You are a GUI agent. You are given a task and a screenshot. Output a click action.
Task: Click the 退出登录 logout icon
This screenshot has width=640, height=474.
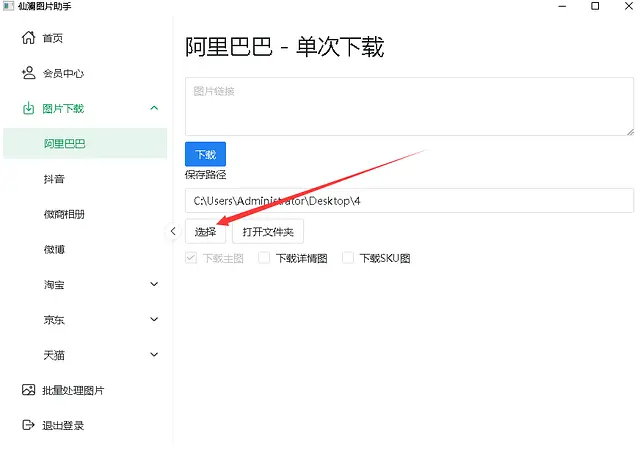click(x=28, y=425)
